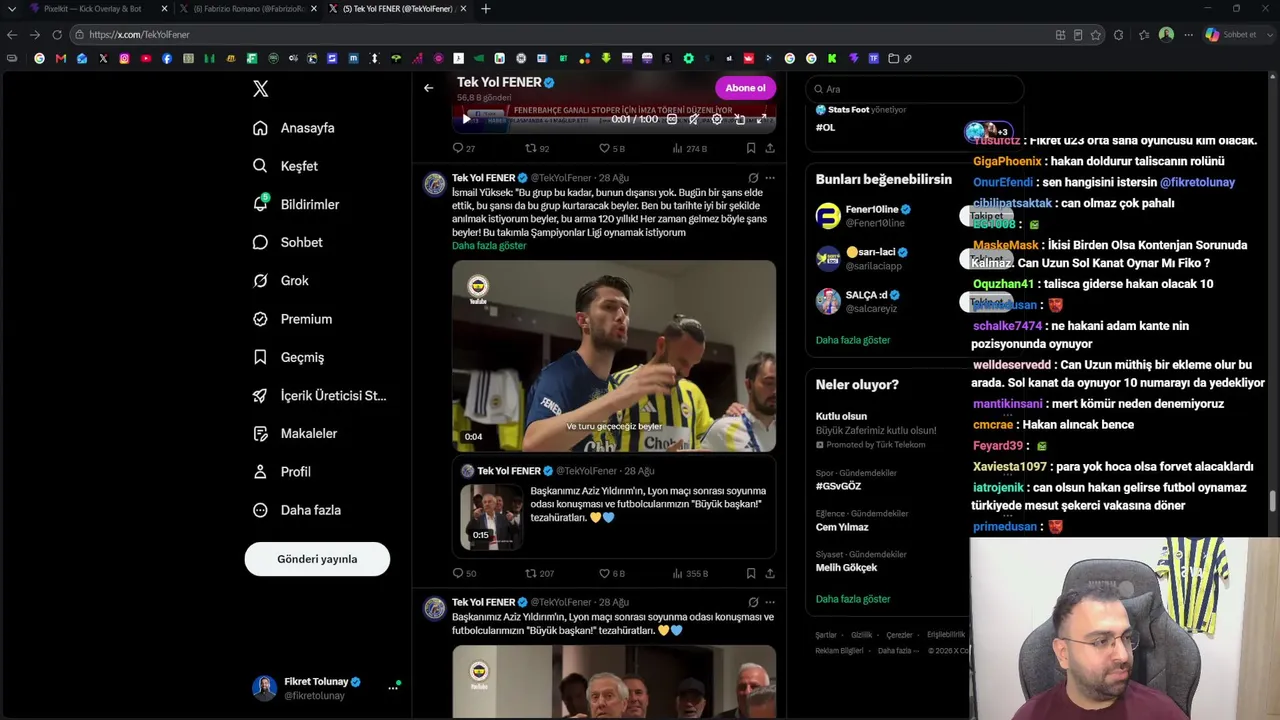Repost the post with 207 reposts
This screenshot has height=720, width=1280.
(x=540, y=574)
